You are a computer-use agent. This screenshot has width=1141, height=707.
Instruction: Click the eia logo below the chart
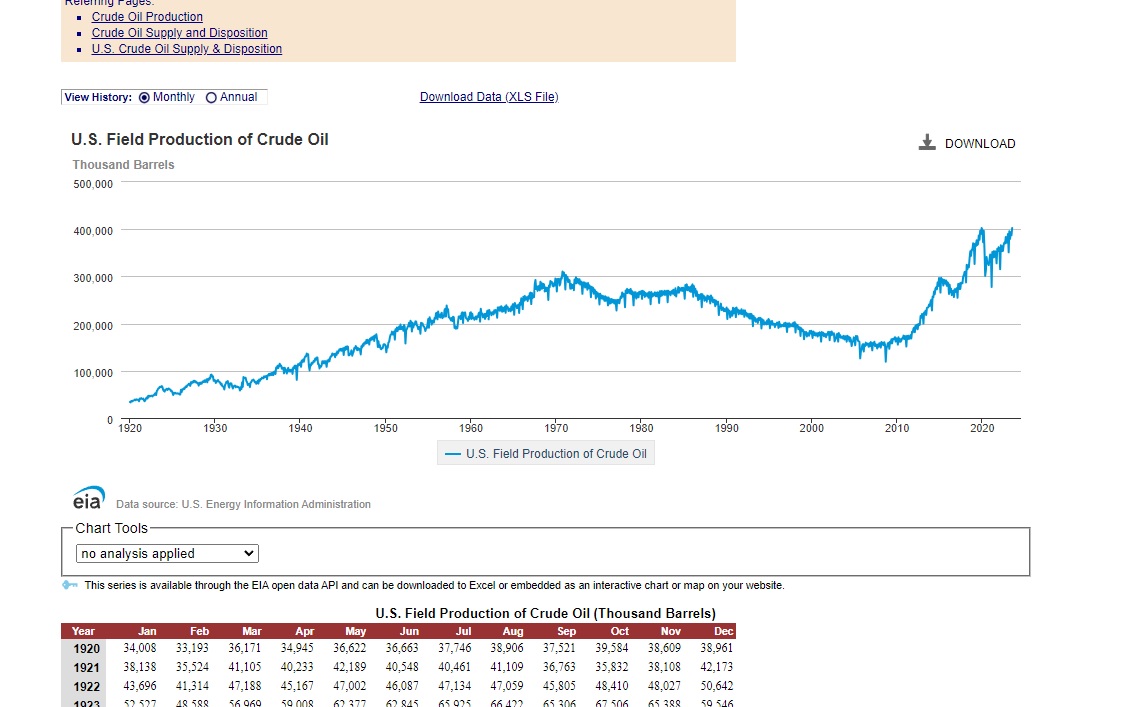pyautogui.click(x=88, y=499)
